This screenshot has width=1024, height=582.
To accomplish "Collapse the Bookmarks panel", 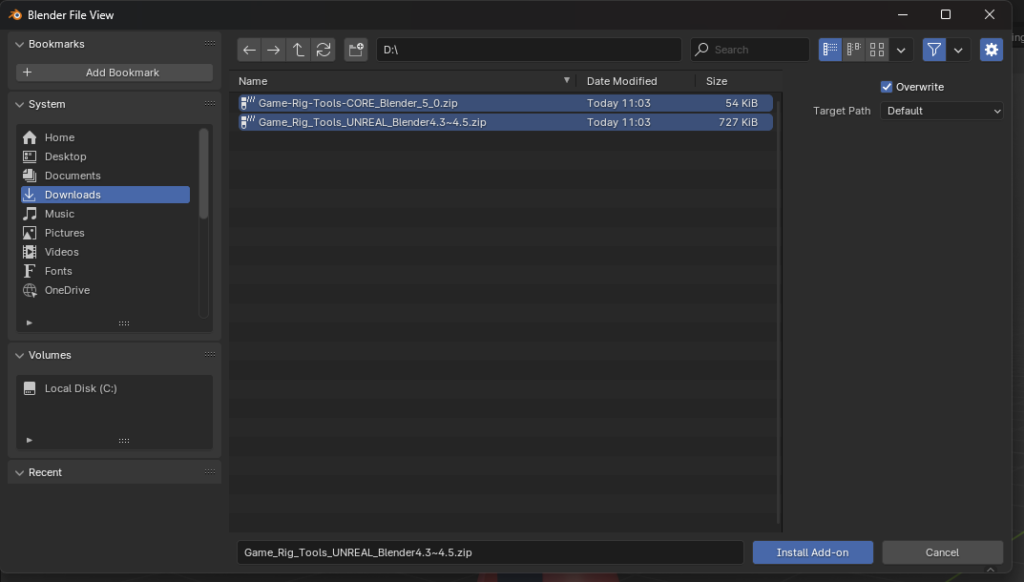I will [20, 44].
